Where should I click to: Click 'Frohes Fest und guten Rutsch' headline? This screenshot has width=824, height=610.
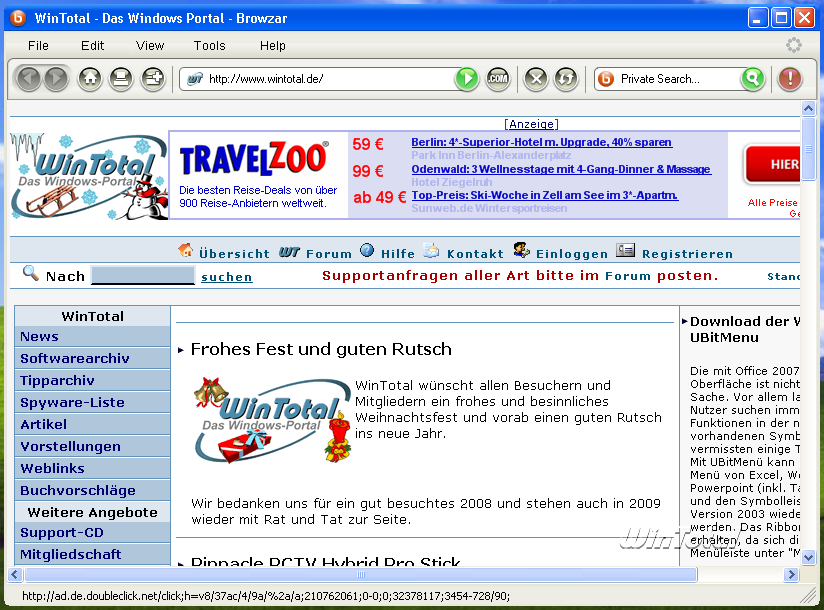pos(321,349)
